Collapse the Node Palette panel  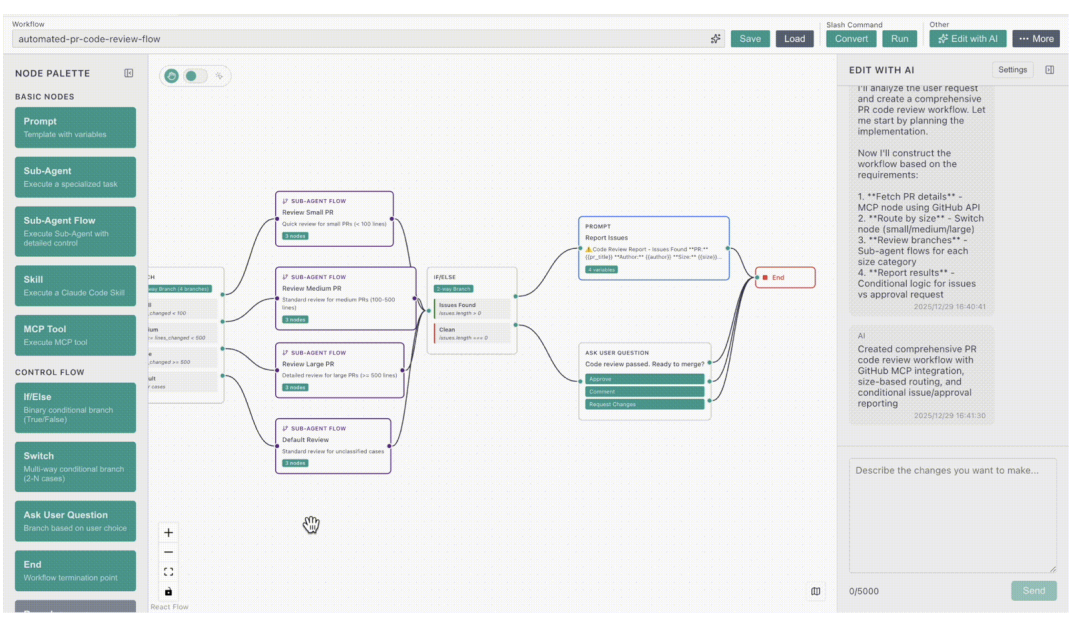pyautogui.click(x=128, y=73)
